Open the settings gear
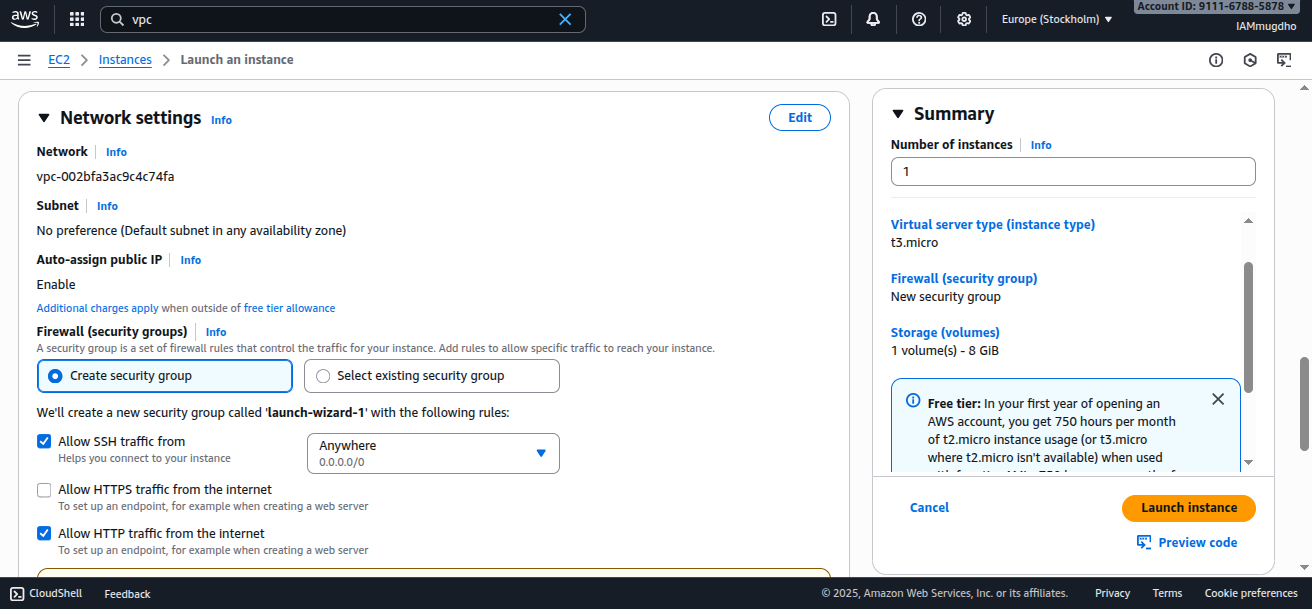The image size is (1312, 609). click(963, 18)
